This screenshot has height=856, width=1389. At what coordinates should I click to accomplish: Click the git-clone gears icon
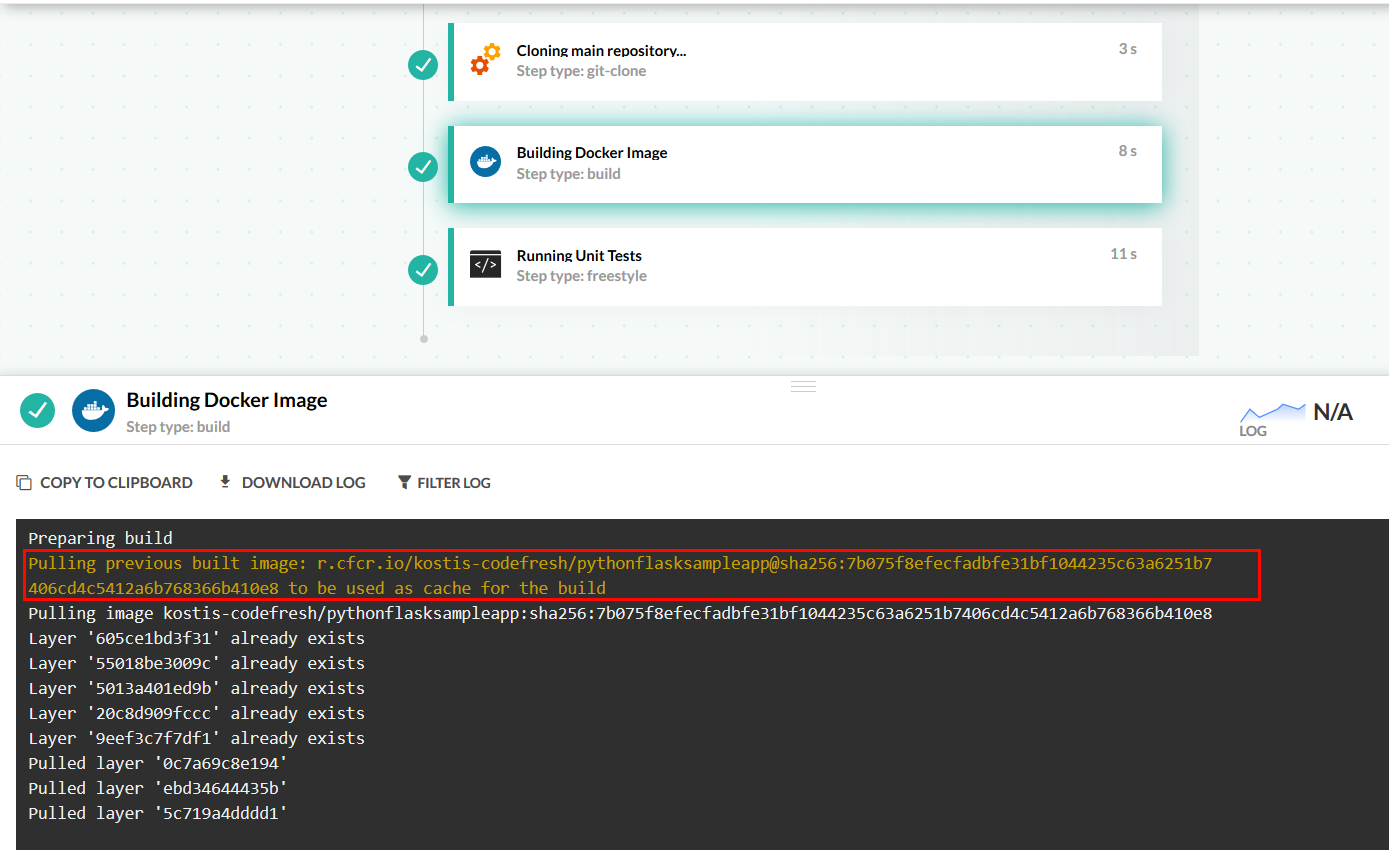pyautogui.click(x=485, y=60)
